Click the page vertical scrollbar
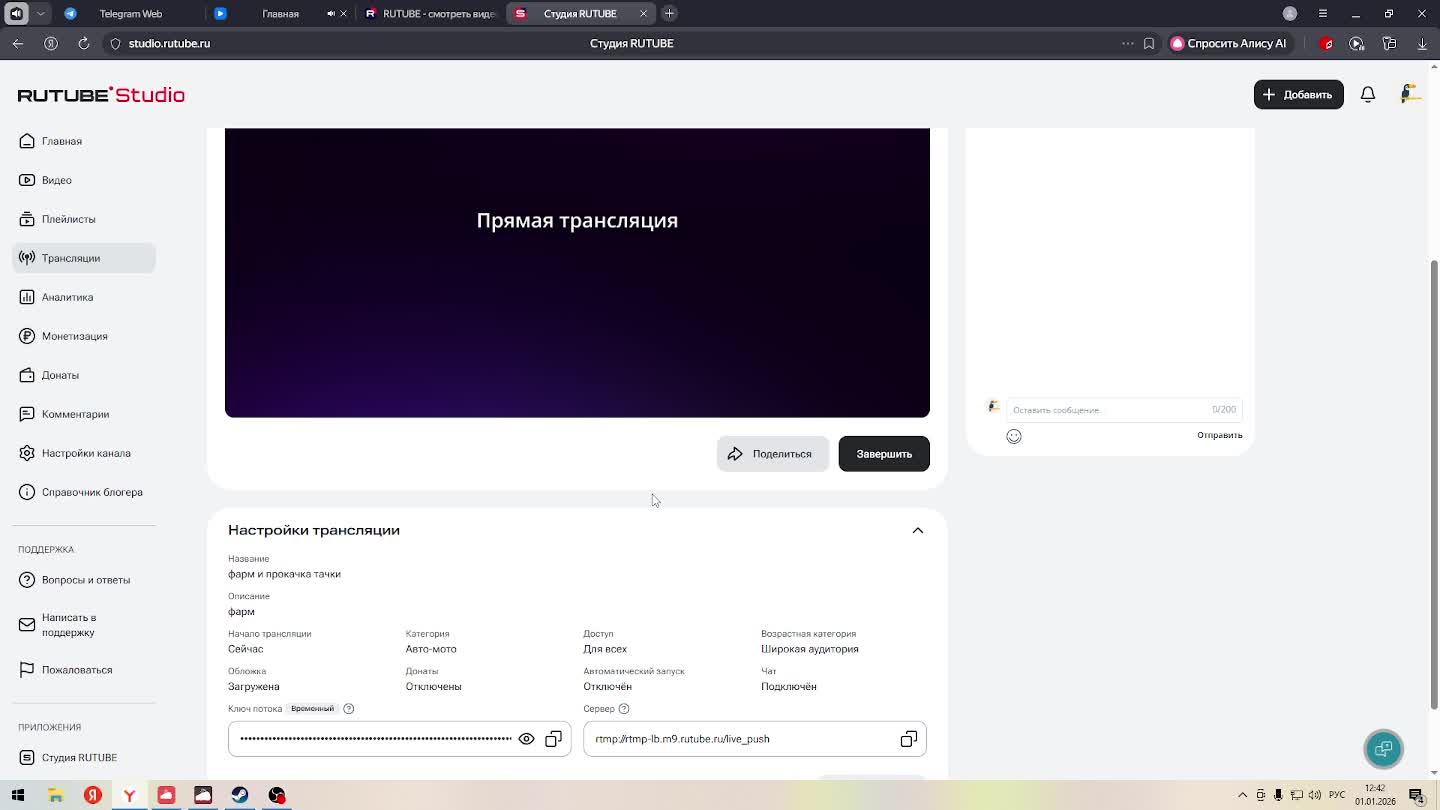1440x810 pixels. pos(1434,485)
